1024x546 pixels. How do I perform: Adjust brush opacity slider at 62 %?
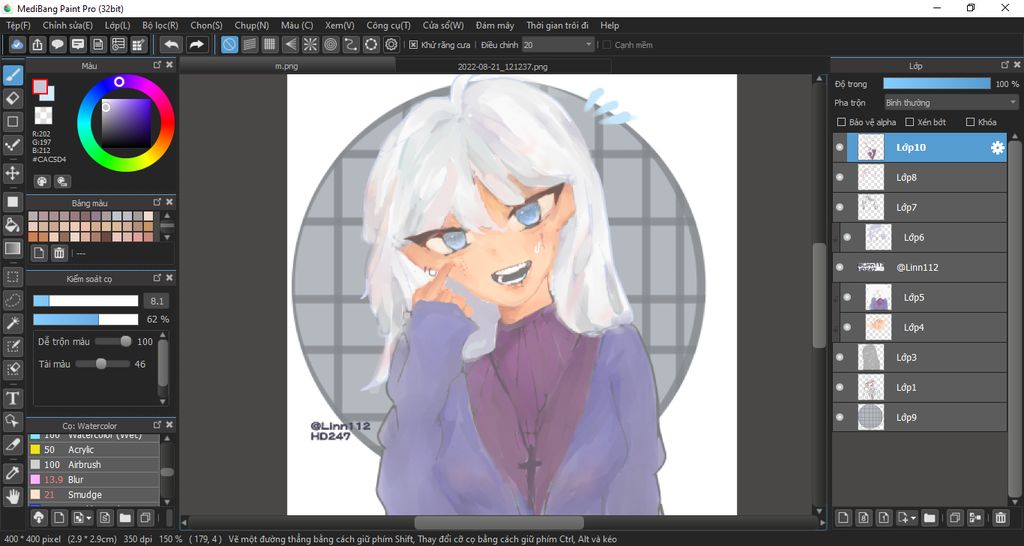click(86, 319)
